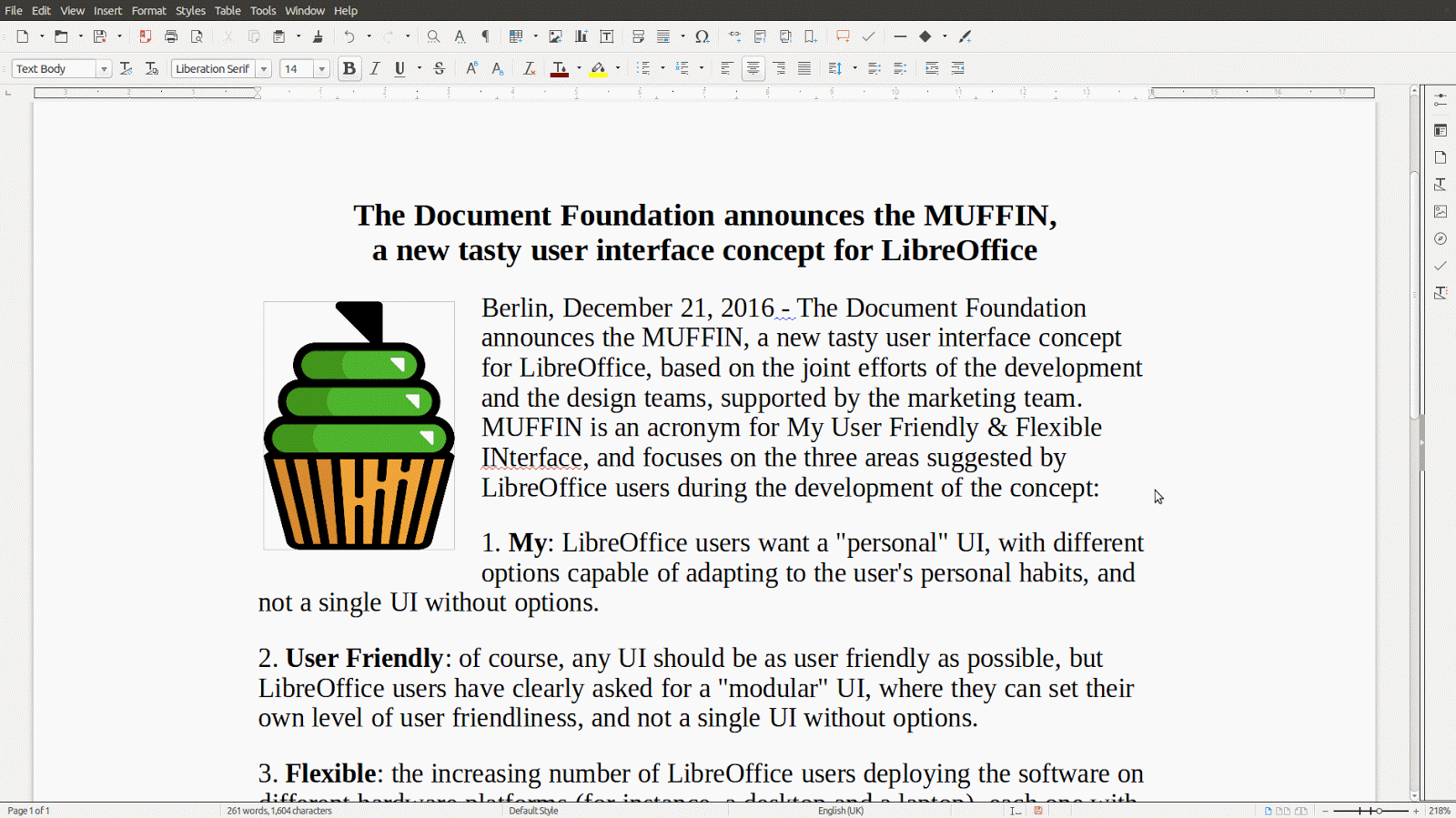This screenshot has width=1456, height=818.
Task: Open the font size 14 dropdown
Action: (x=321, y=69)
